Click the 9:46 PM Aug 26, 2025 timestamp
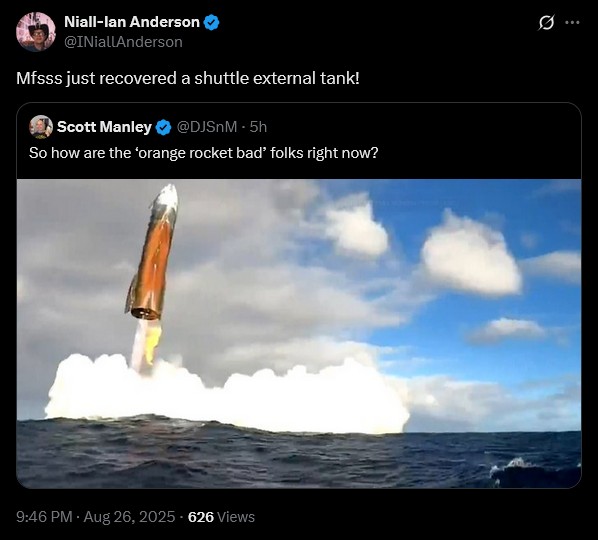Viewport: 598px width, 540px height. 95,517
